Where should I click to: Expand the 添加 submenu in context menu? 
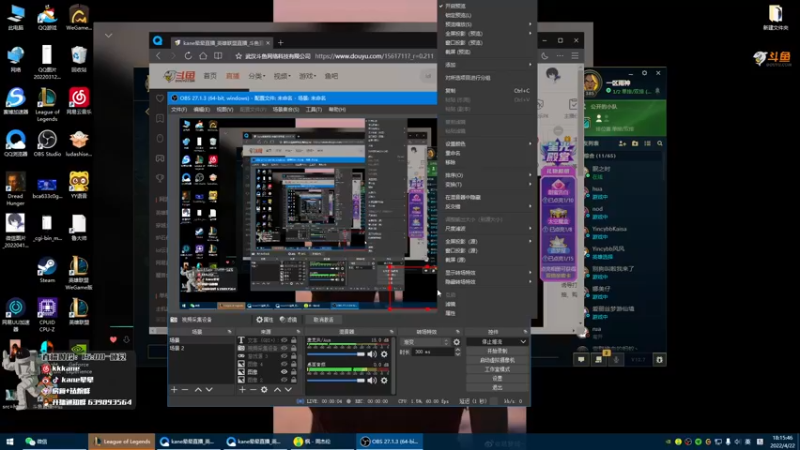point(486,65)
